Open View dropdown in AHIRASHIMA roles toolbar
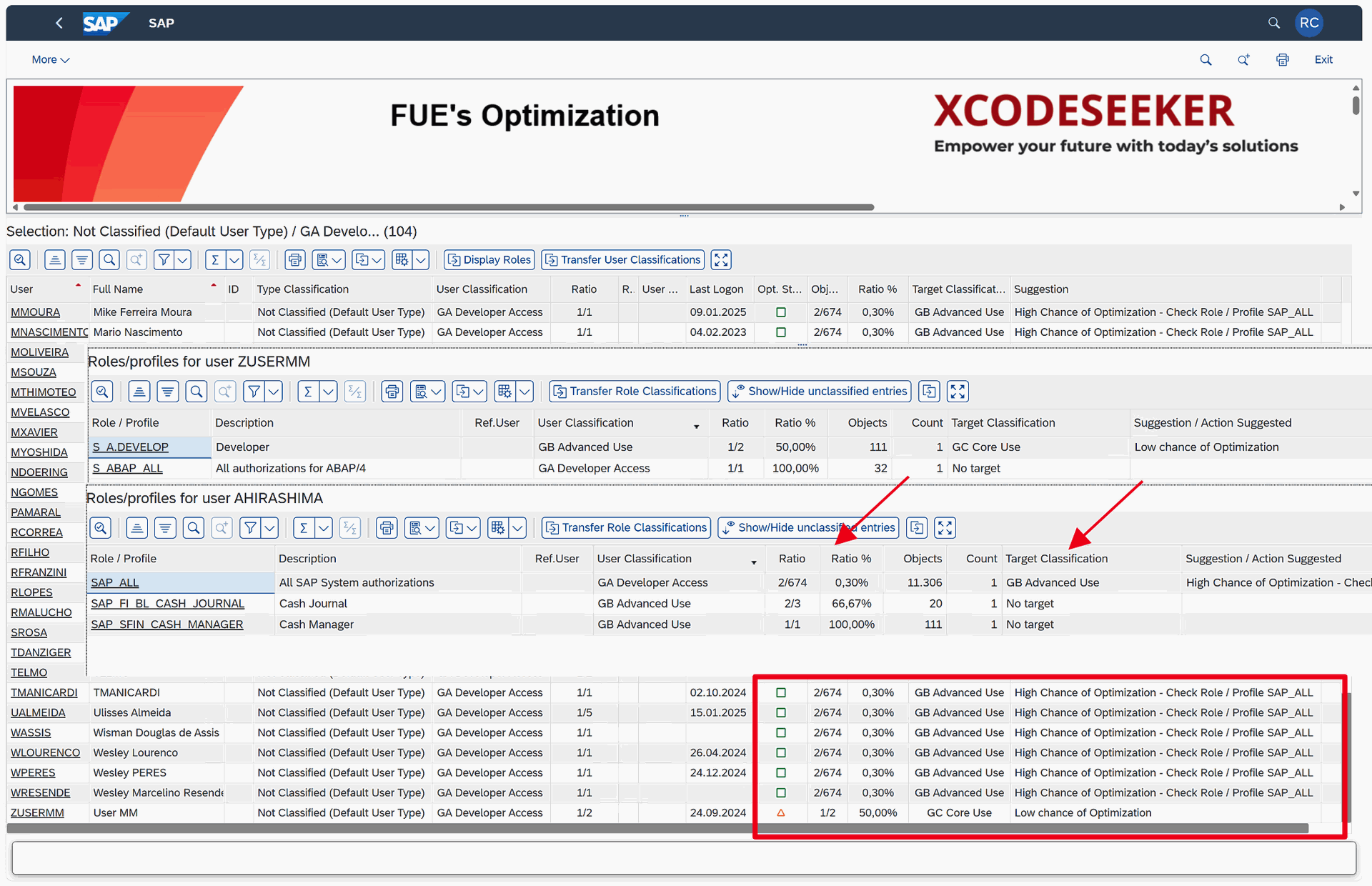 click(x=422, y=528)
